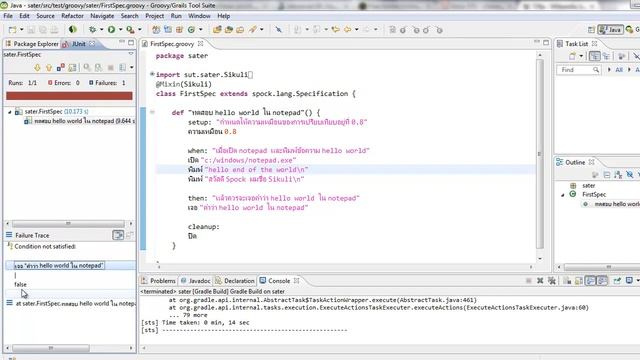Toggle Focus on Workweek in Task List

click(622, 56)
